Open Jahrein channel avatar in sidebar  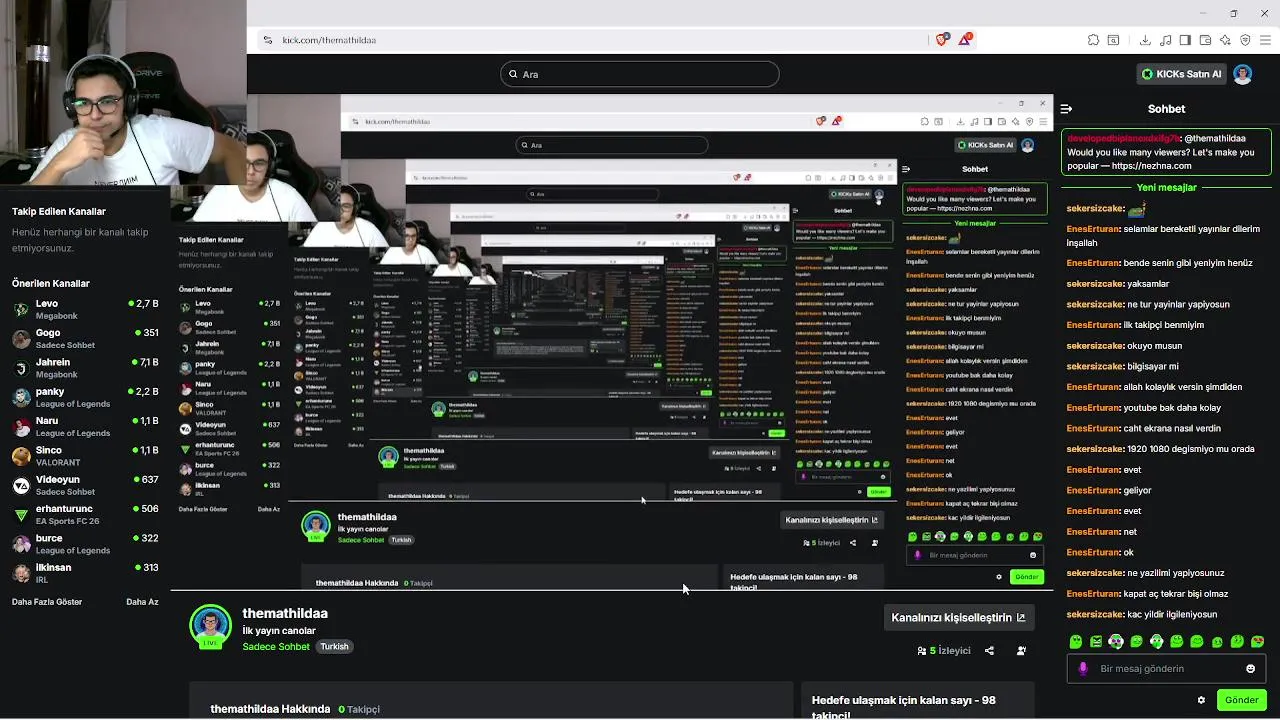(x=21, y=368)
